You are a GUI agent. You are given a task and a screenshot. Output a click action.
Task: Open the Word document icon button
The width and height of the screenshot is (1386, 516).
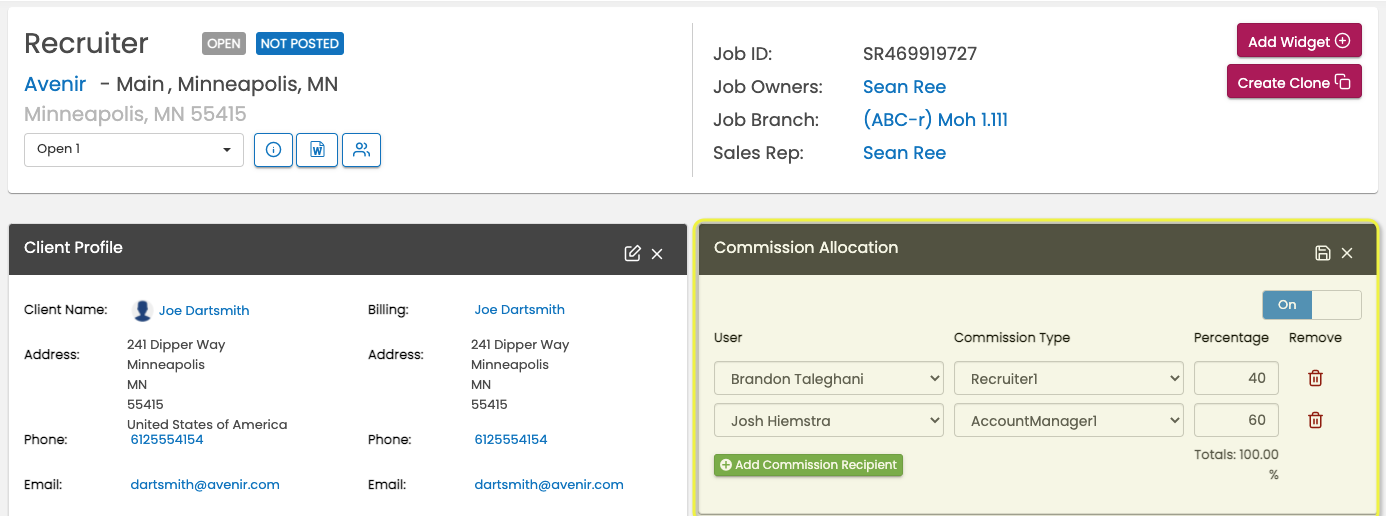click(x=317, y=150)
